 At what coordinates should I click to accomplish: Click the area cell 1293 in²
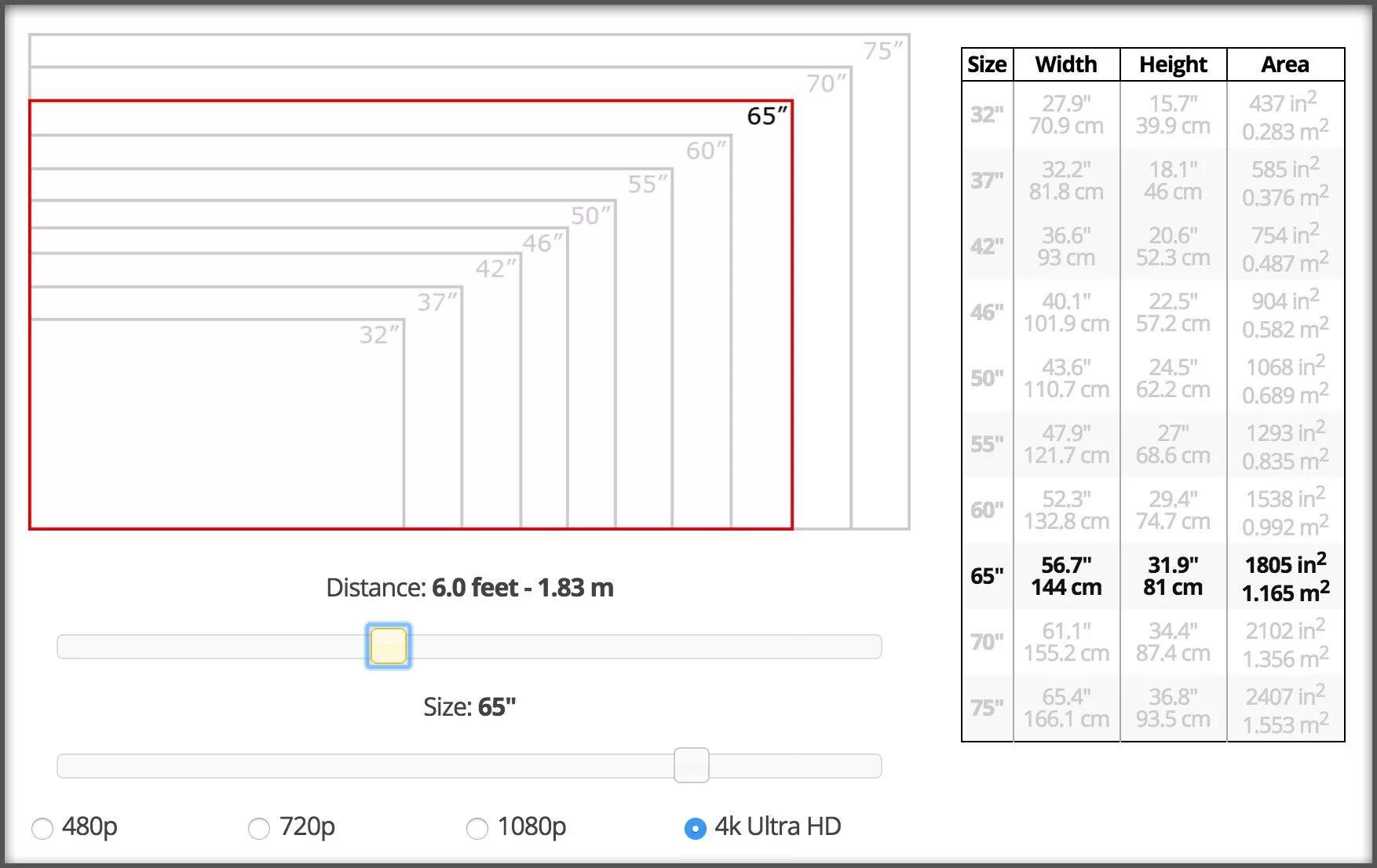1285,444
